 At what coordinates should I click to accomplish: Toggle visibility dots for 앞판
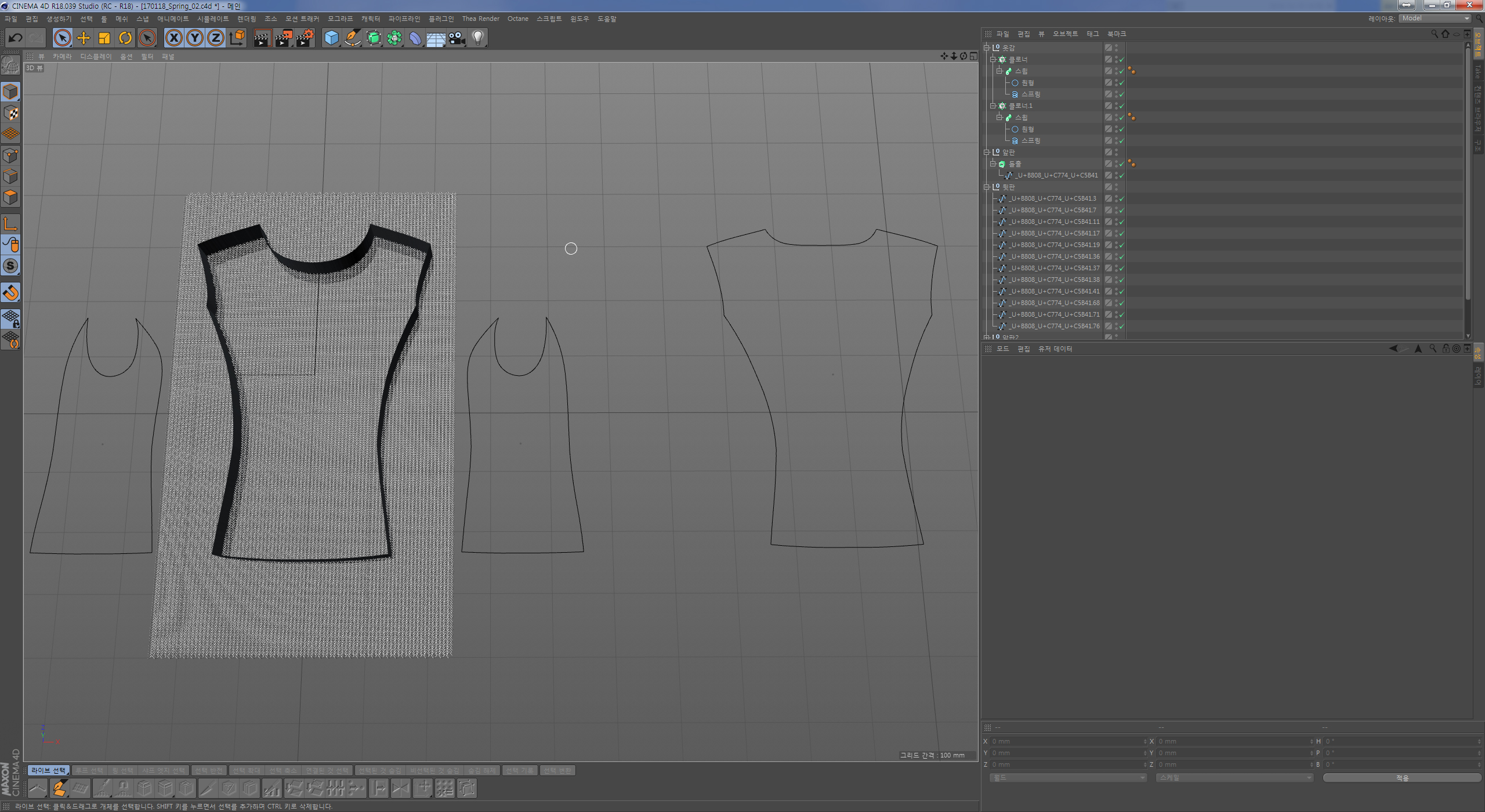point(1116,152)
